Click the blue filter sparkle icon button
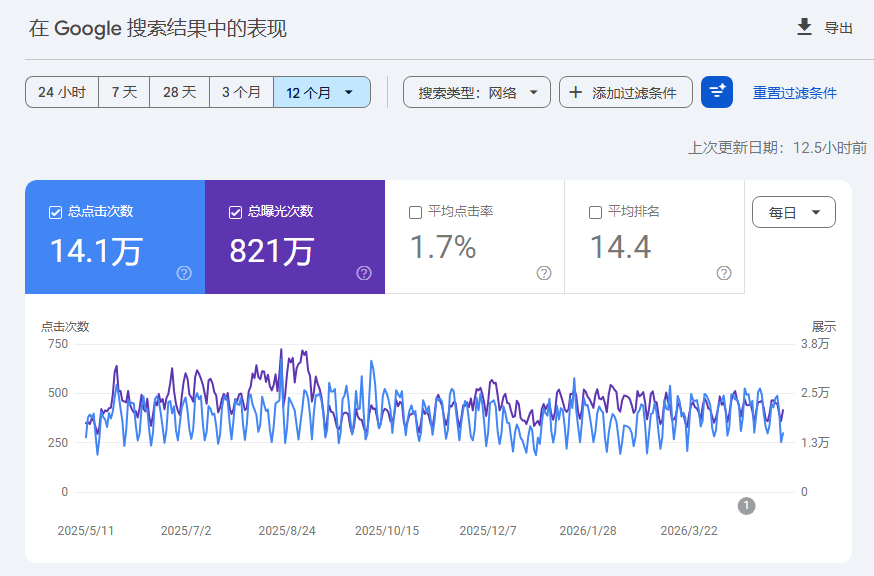 tap(717, 92)
